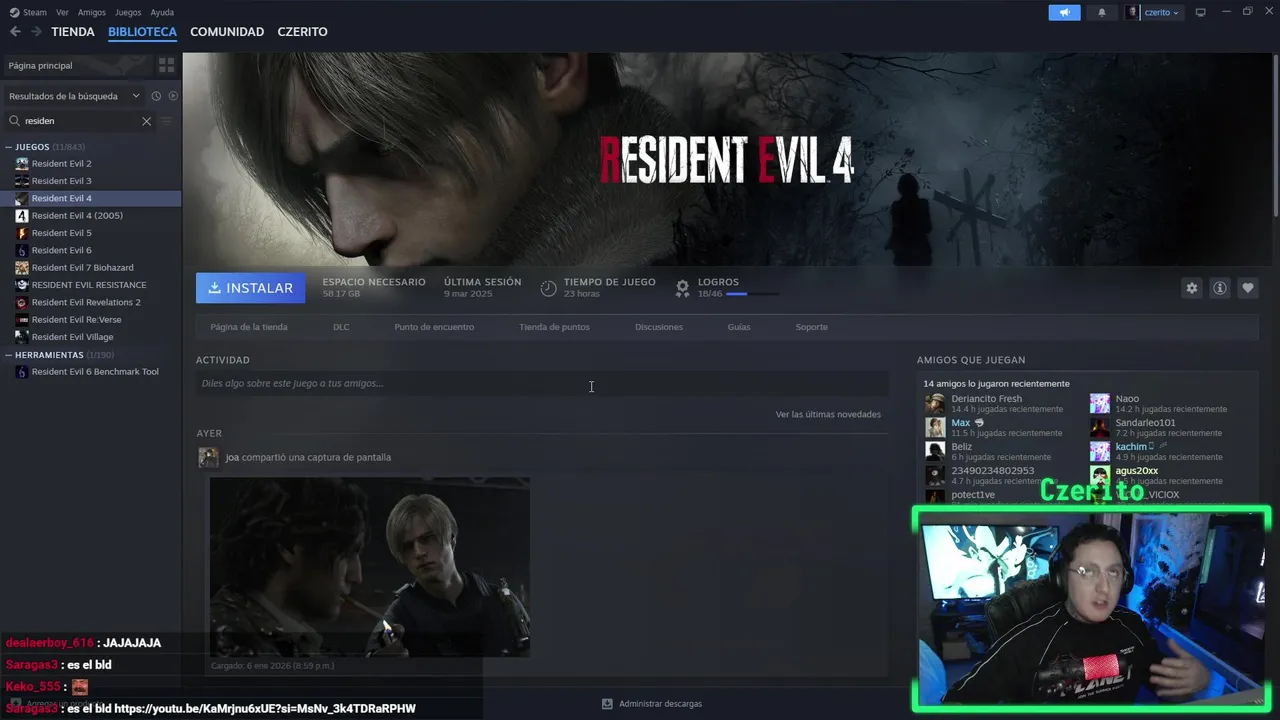Open the announcements megaphone button

pyautogui.click(x=1064, y=12)
